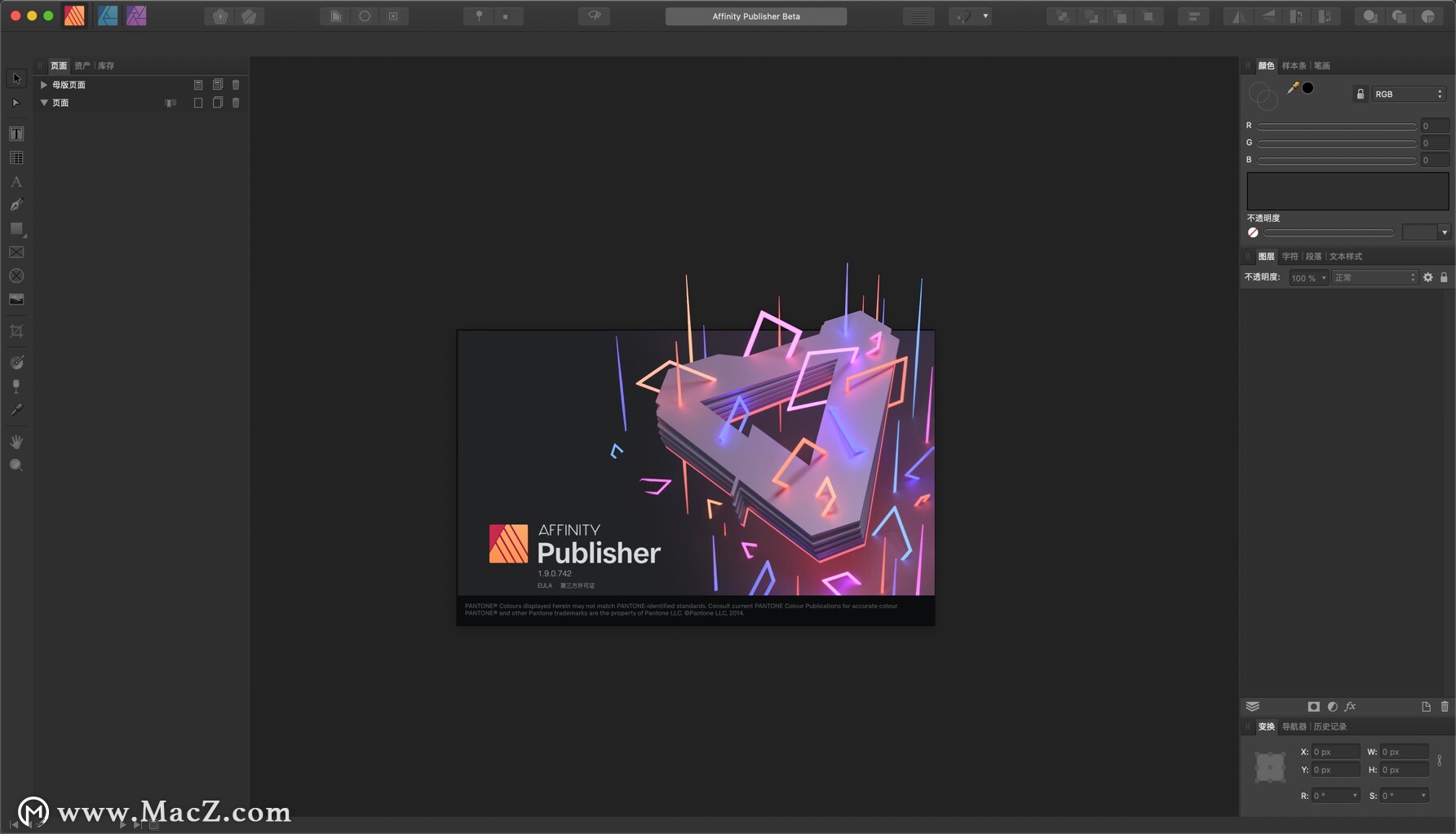Toggle the fill and stroke colour selector
Viewport: 1456px width, 834px height.
[x=1263, y=96]
